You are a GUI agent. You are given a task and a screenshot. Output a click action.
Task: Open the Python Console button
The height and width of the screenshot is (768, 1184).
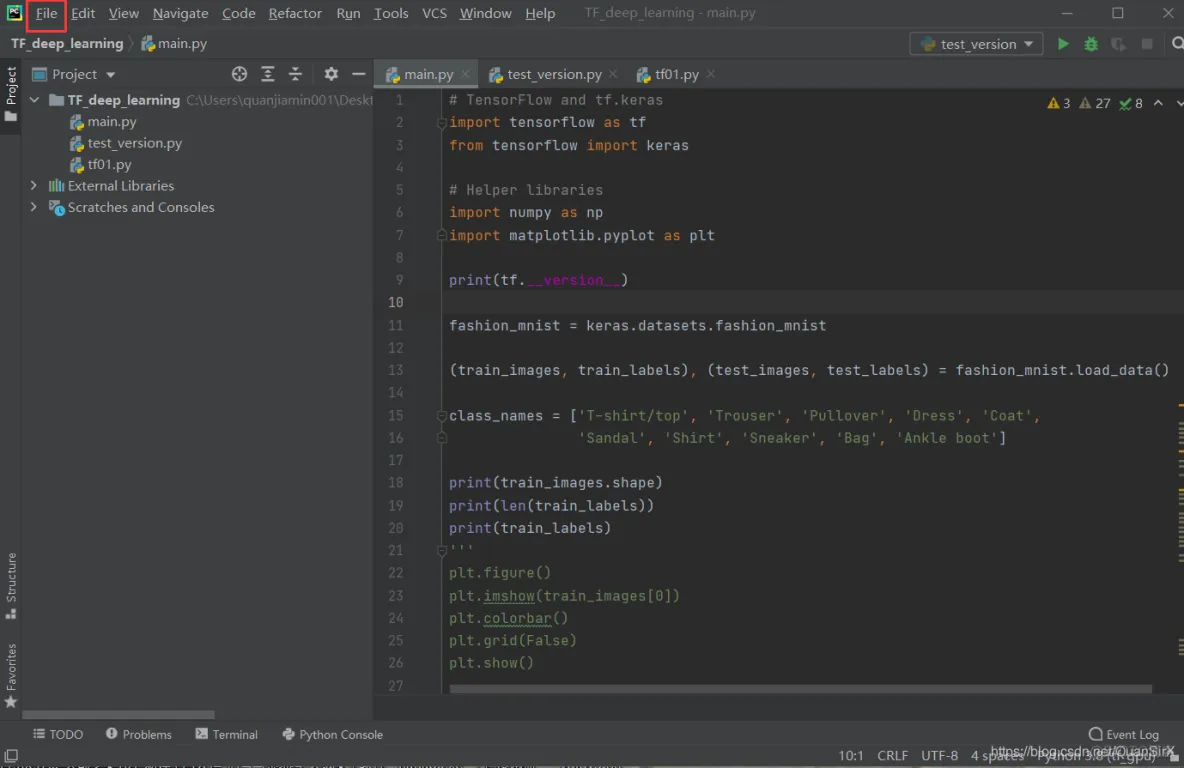click(x=333, y=734)
